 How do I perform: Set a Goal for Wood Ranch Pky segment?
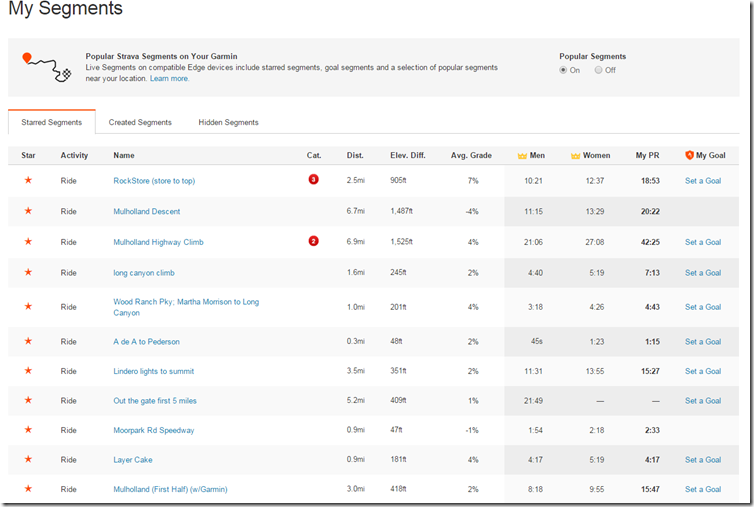pos(703,307)
